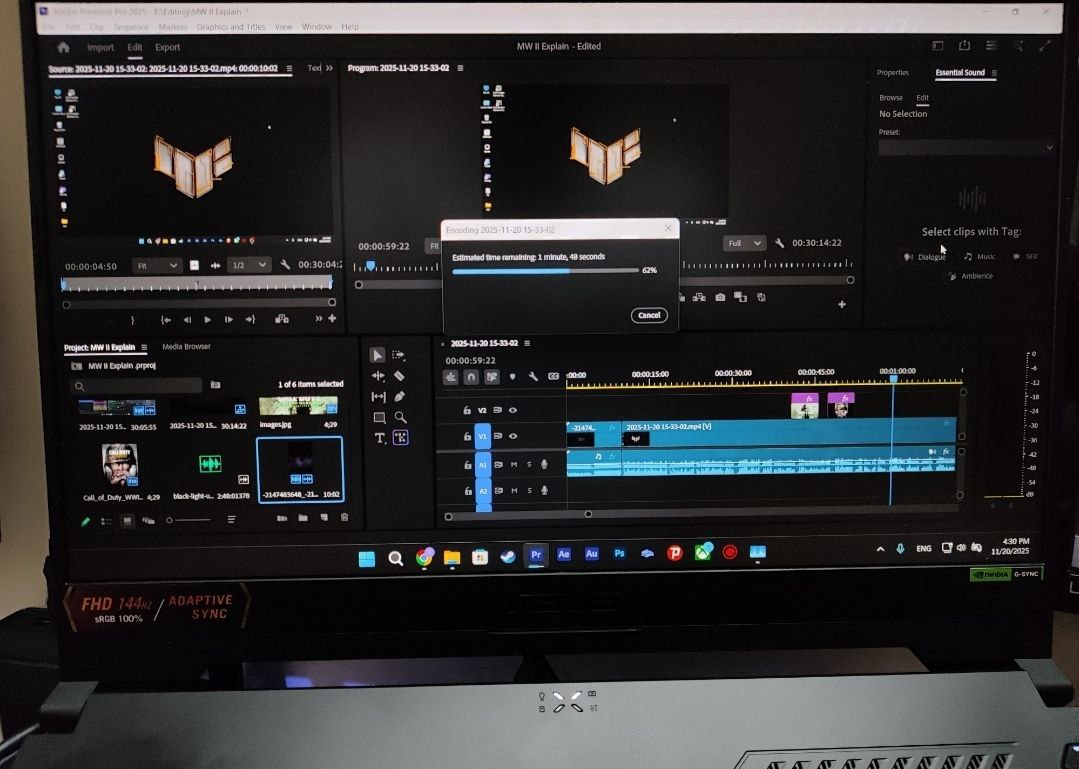The image size is (1079, 769).
Task: Expand the Essential Sound Preset dropdown
Action: [966, 148]
